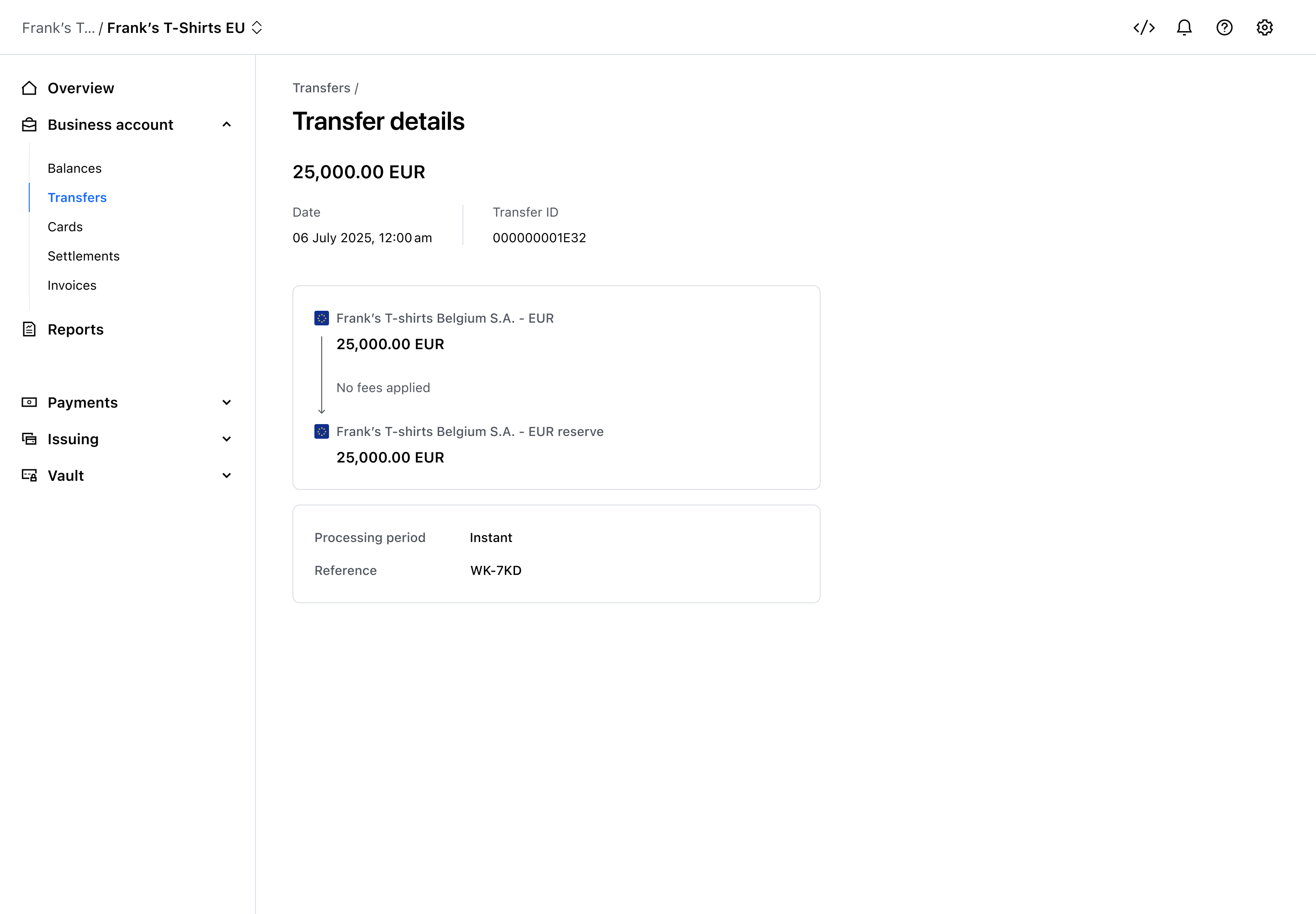Click EU flag beside EUR source account

322,319
